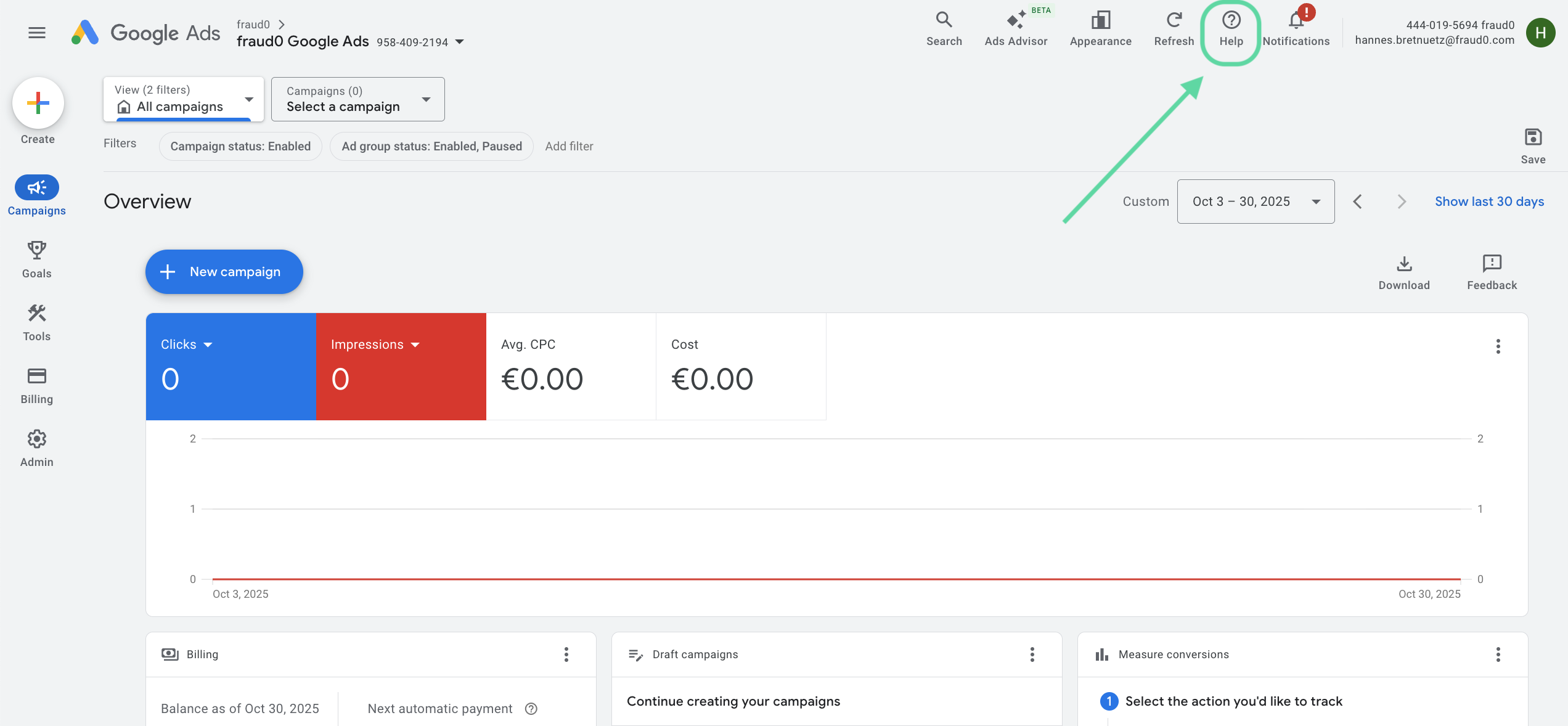This screenshot has height=726, width=1568.
Task: Open the navigation hamburger menu
Action: [x=36, y=32]
